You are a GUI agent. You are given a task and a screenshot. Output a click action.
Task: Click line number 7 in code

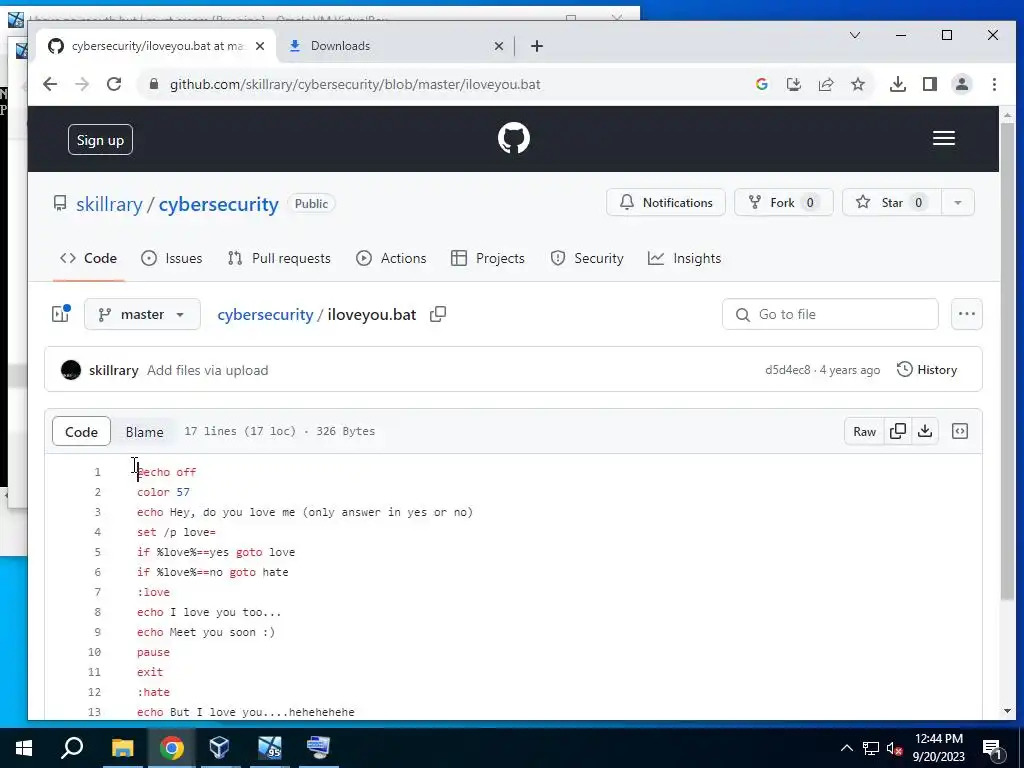[97, 592]
